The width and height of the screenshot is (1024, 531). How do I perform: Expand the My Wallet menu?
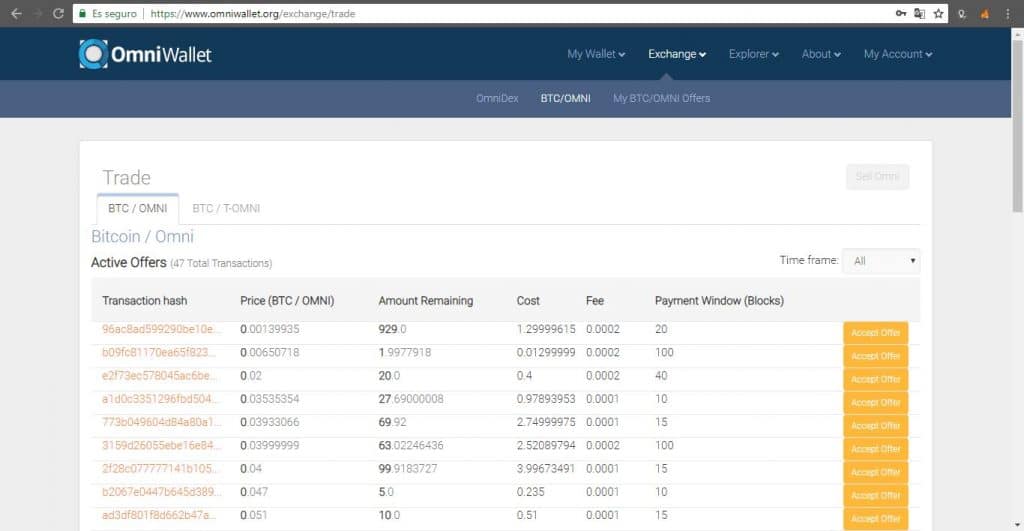596,54
